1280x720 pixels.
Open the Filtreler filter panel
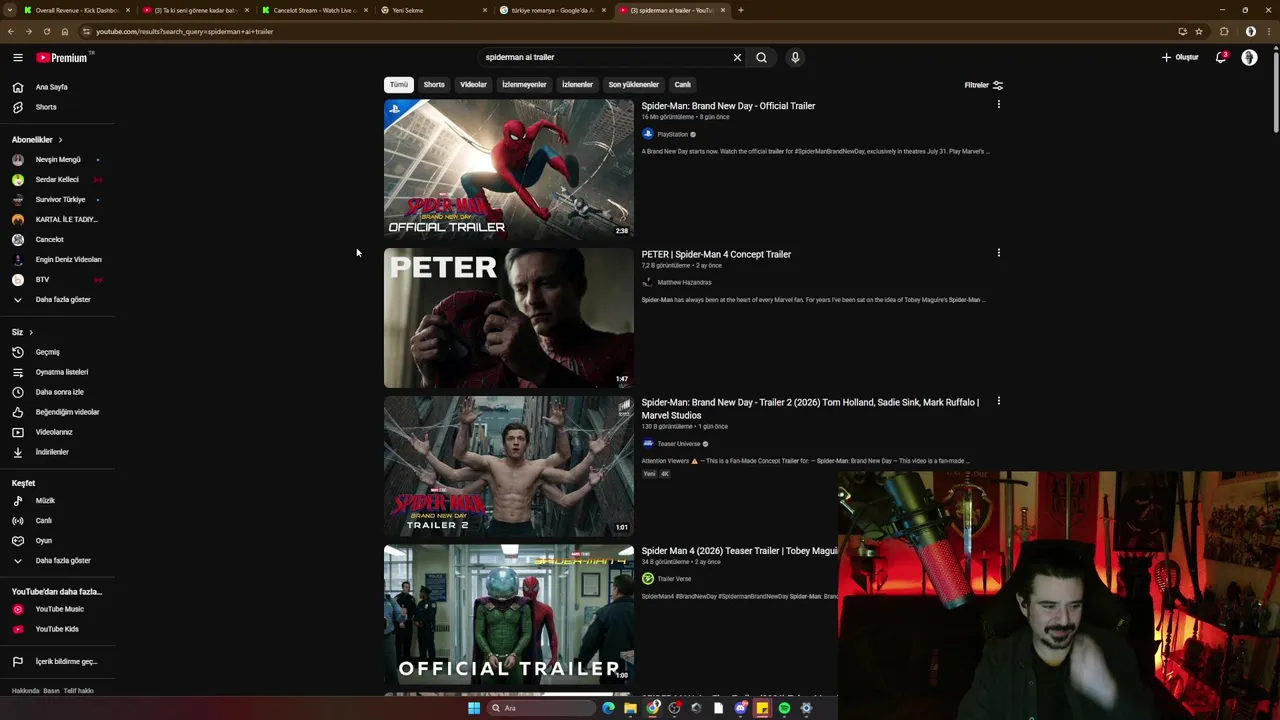tap(983, 85)
